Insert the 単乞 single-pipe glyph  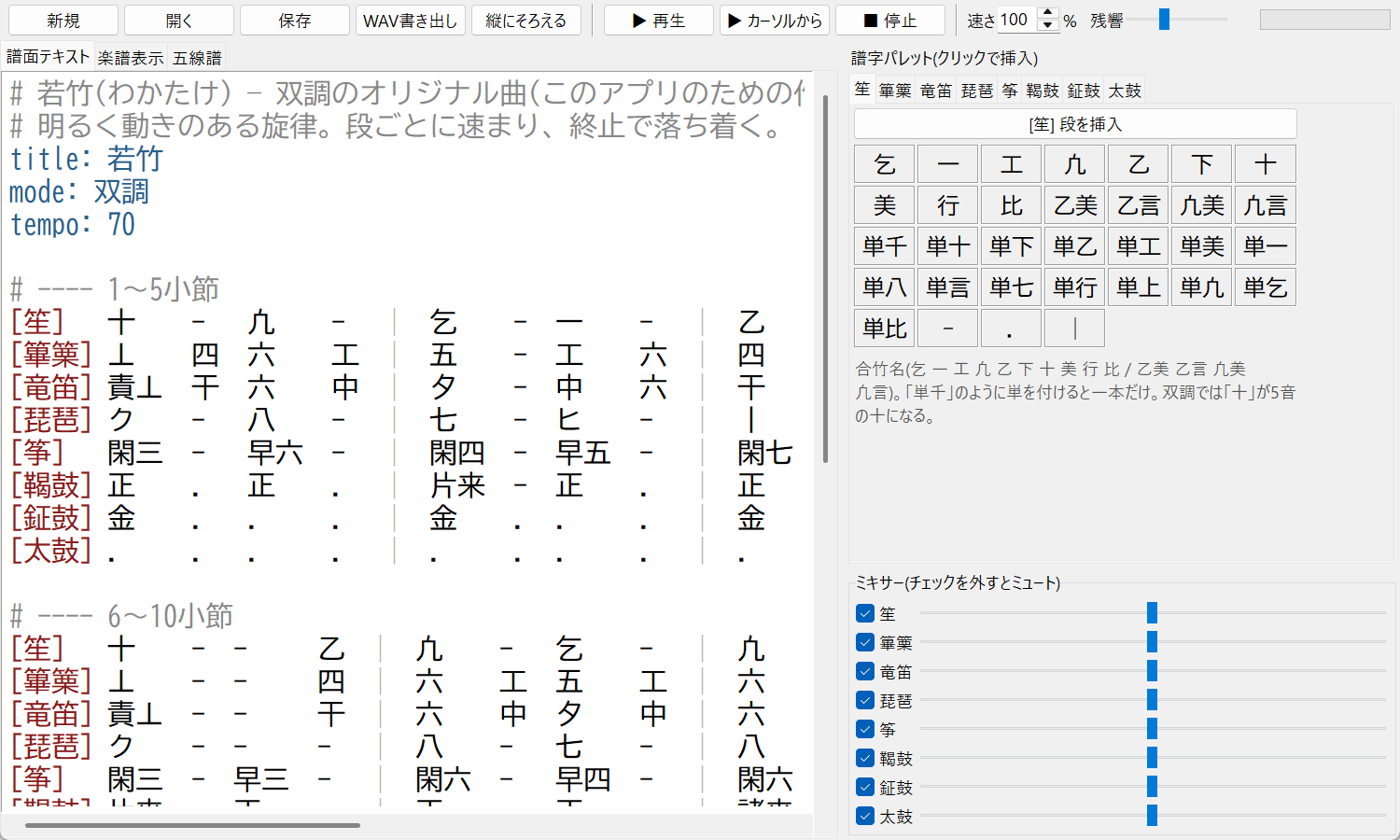click(x=1266, y=287)
